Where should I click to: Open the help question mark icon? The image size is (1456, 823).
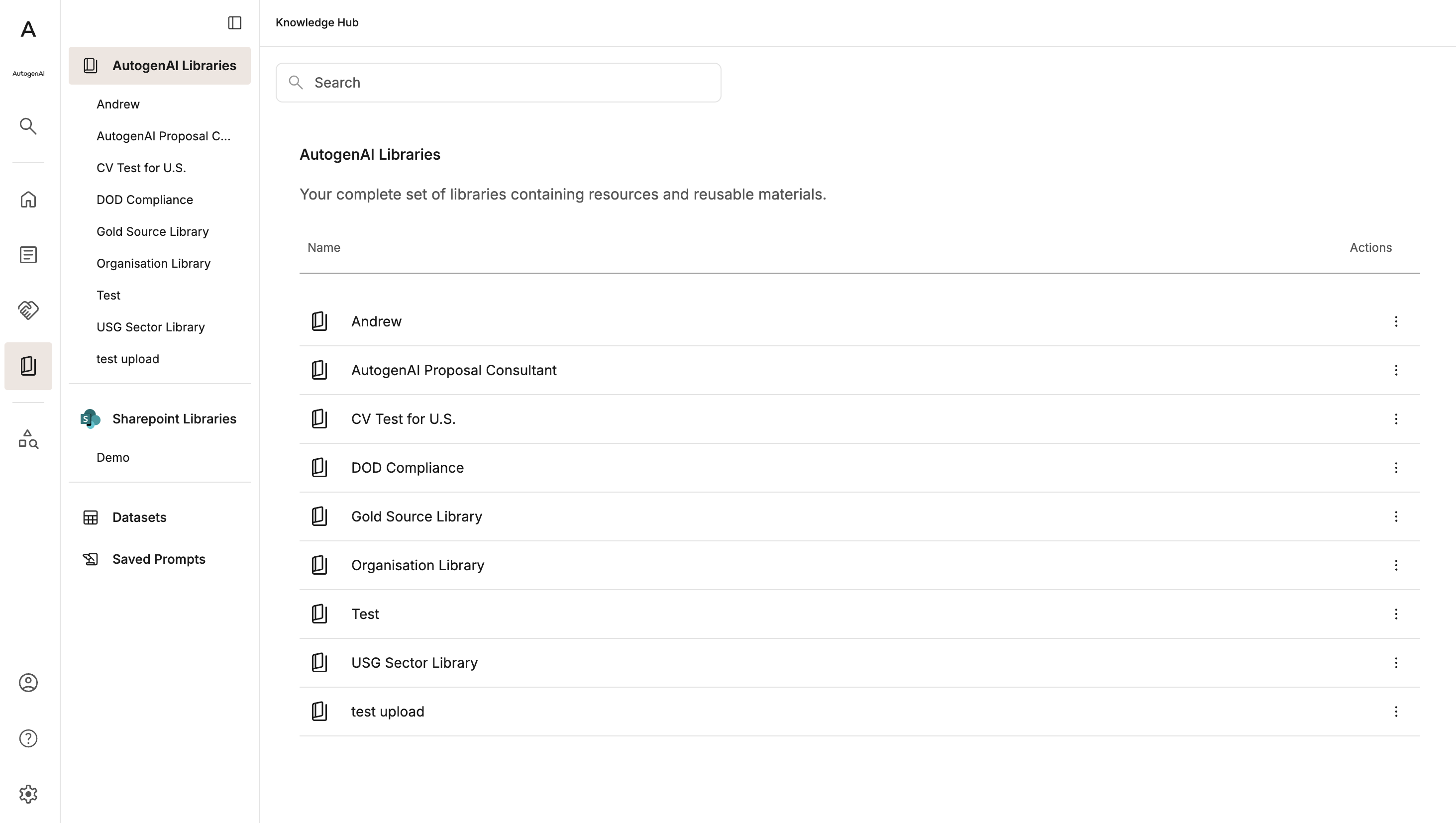(x=28, y=739)
